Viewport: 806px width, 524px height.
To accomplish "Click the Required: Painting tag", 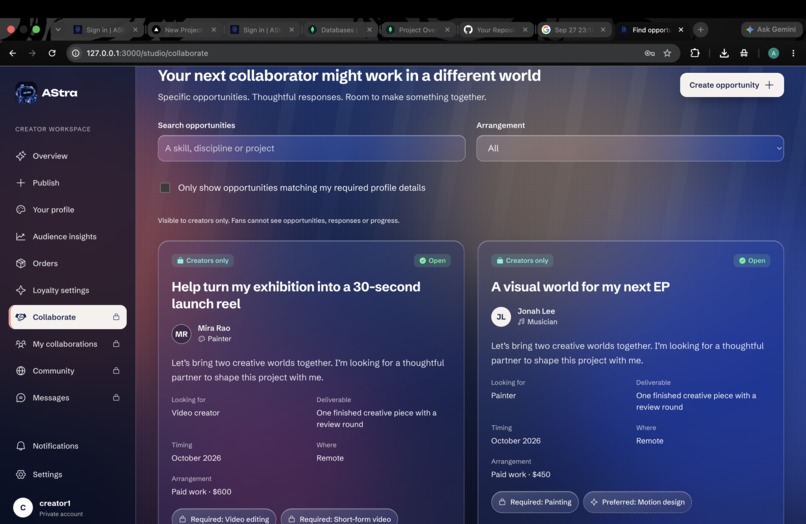I will click(535, 502).
